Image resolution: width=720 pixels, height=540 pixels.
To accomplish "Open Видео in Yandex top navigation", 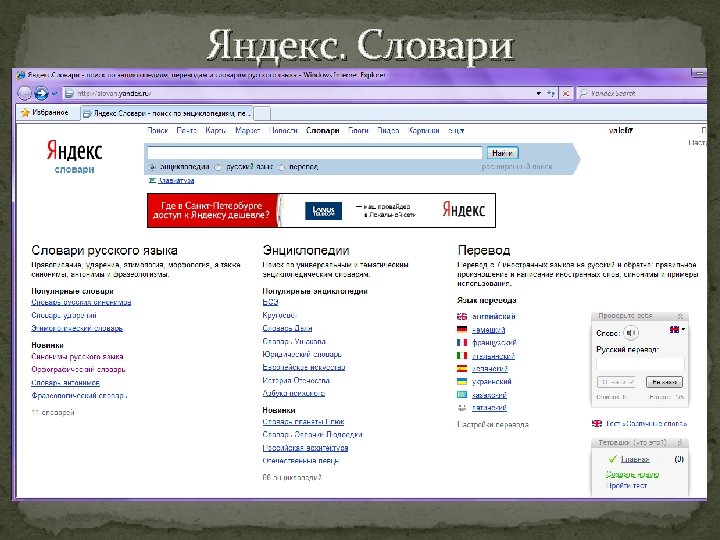I will (388, 130).
